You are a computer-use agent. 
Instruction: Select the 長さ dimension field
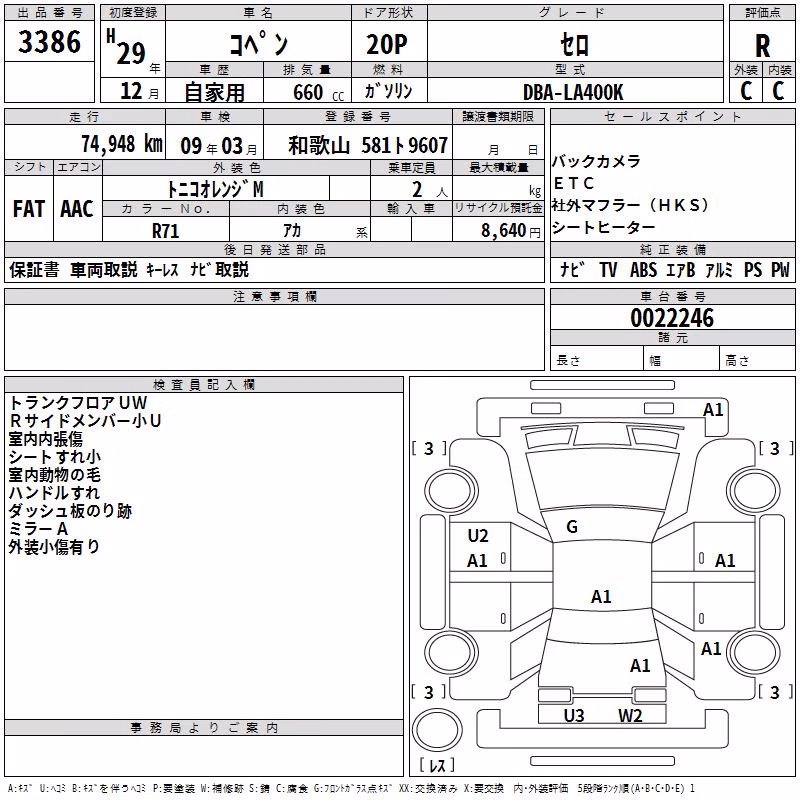596,360
